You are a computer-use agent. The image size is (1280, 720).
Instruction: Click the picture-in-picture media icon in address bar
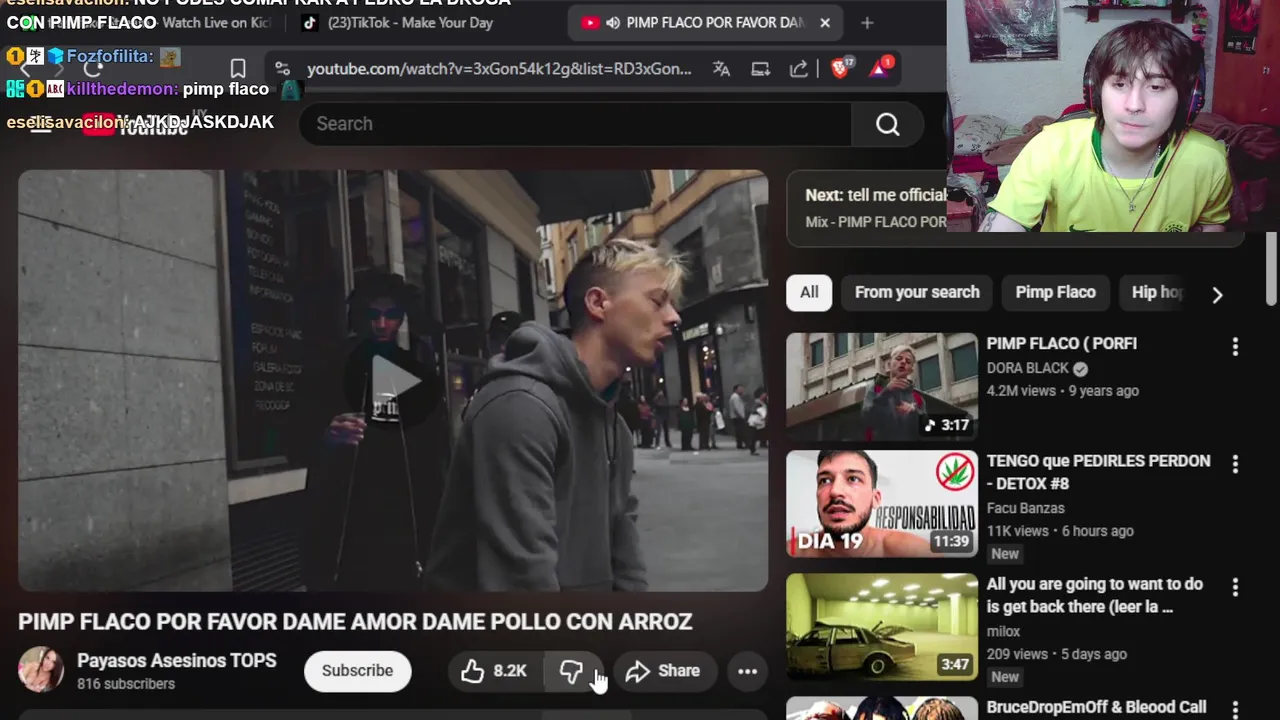(760, 68)
